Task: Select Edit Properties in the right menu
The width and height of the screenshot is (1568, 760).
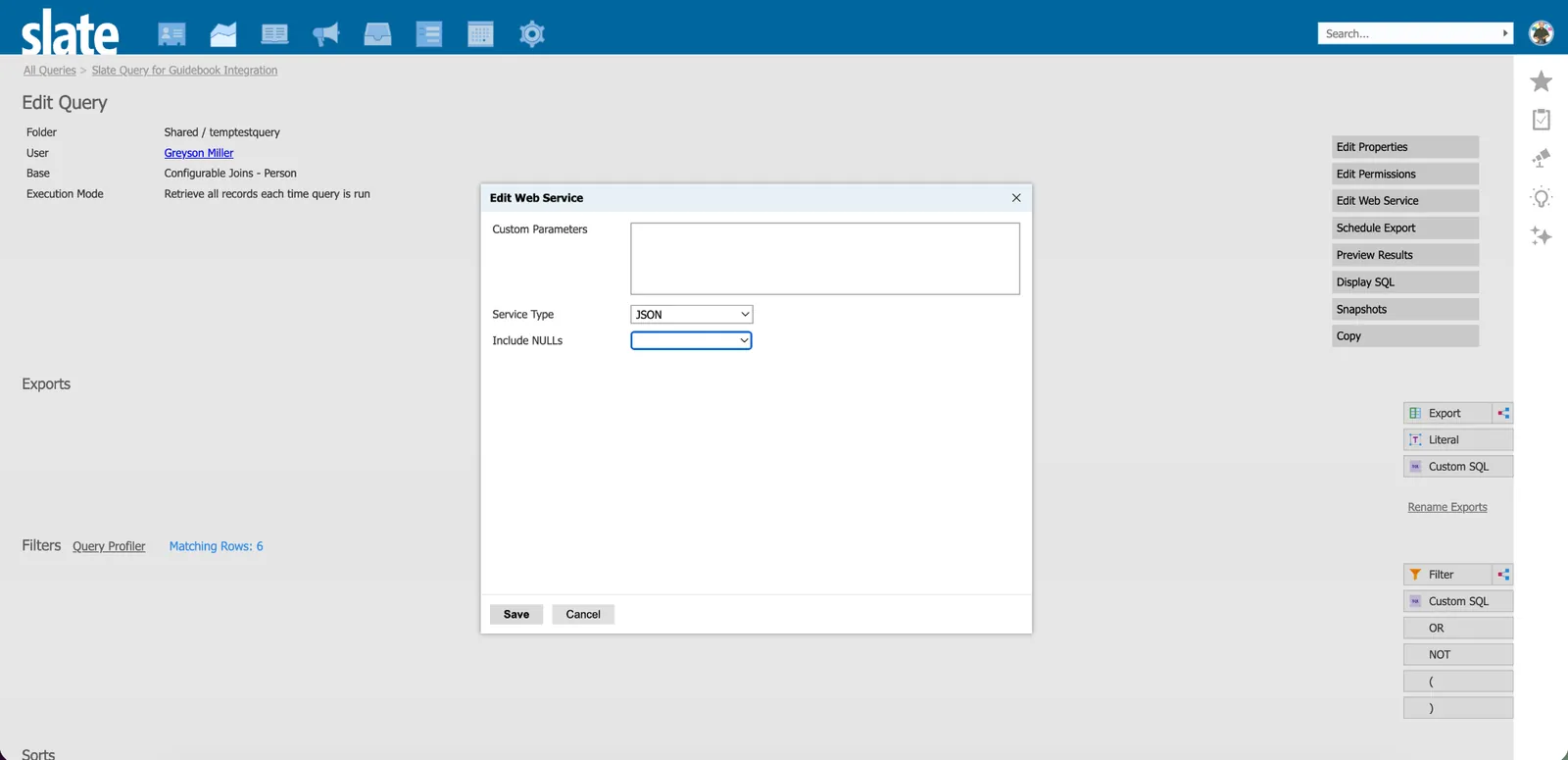Action: [1405, 147]
